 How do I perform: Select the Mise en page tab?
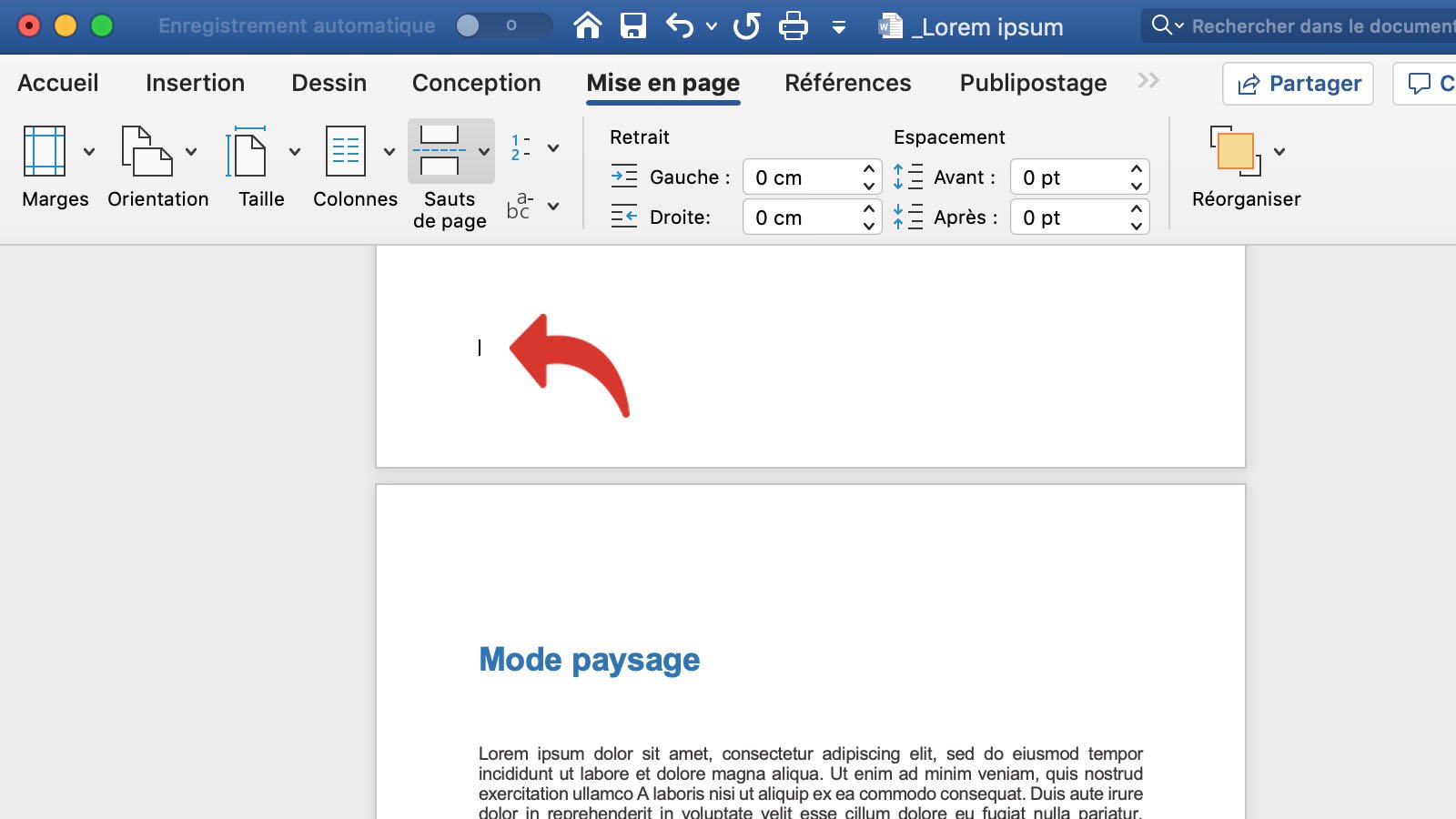tap(662, 84)
